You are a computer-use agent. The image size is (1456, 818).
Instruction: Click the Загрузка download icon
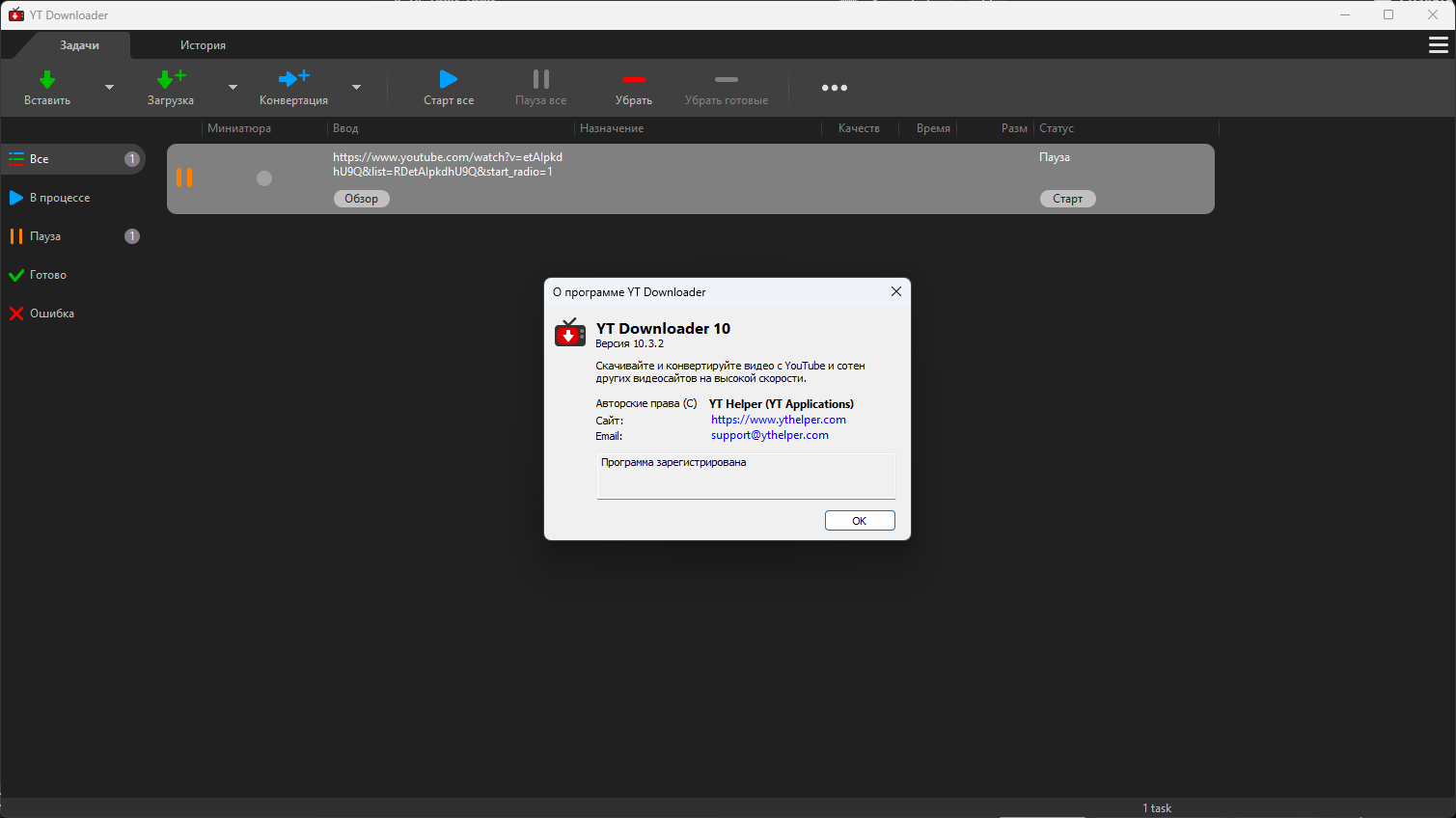tap(171, 79)
